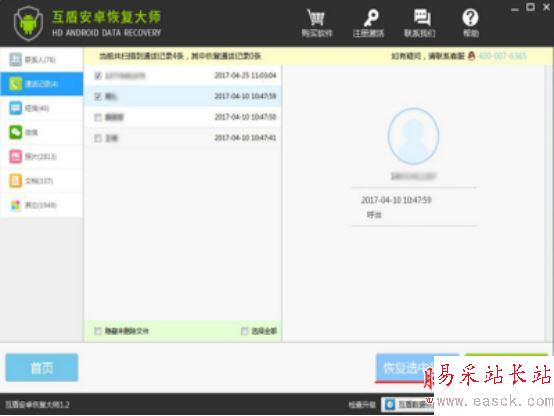Click the contact avatar in detail pane
Screen dimensions: 554x416
tap(413, 136)
